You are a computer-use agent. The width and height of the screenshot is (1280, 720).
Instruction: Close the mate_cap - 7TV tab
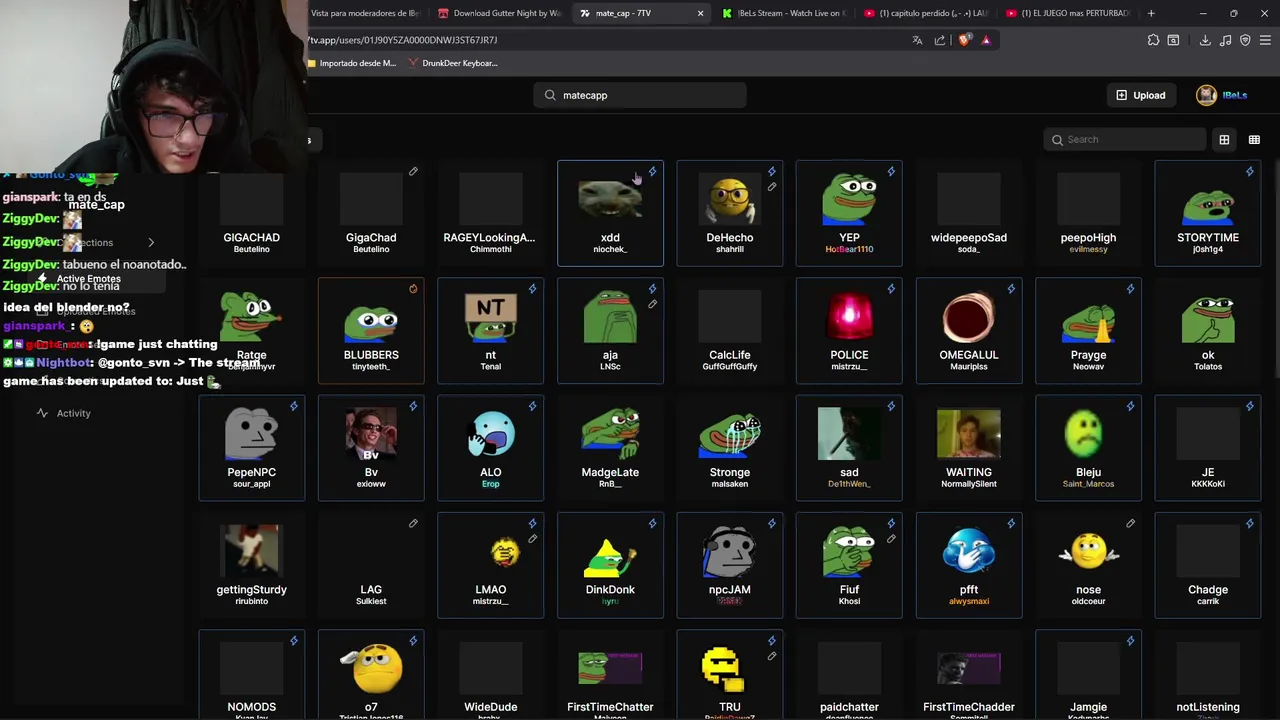(x=700, y=13)
